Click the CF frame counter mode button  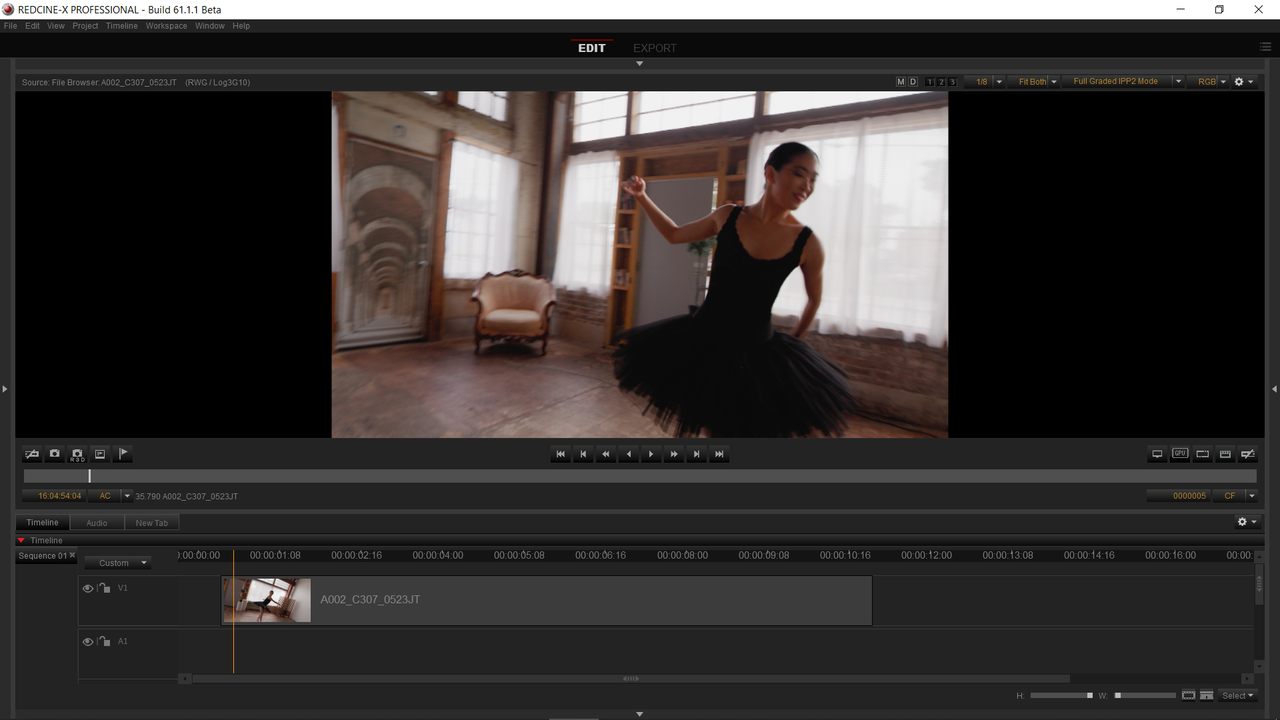[1230, 496]
